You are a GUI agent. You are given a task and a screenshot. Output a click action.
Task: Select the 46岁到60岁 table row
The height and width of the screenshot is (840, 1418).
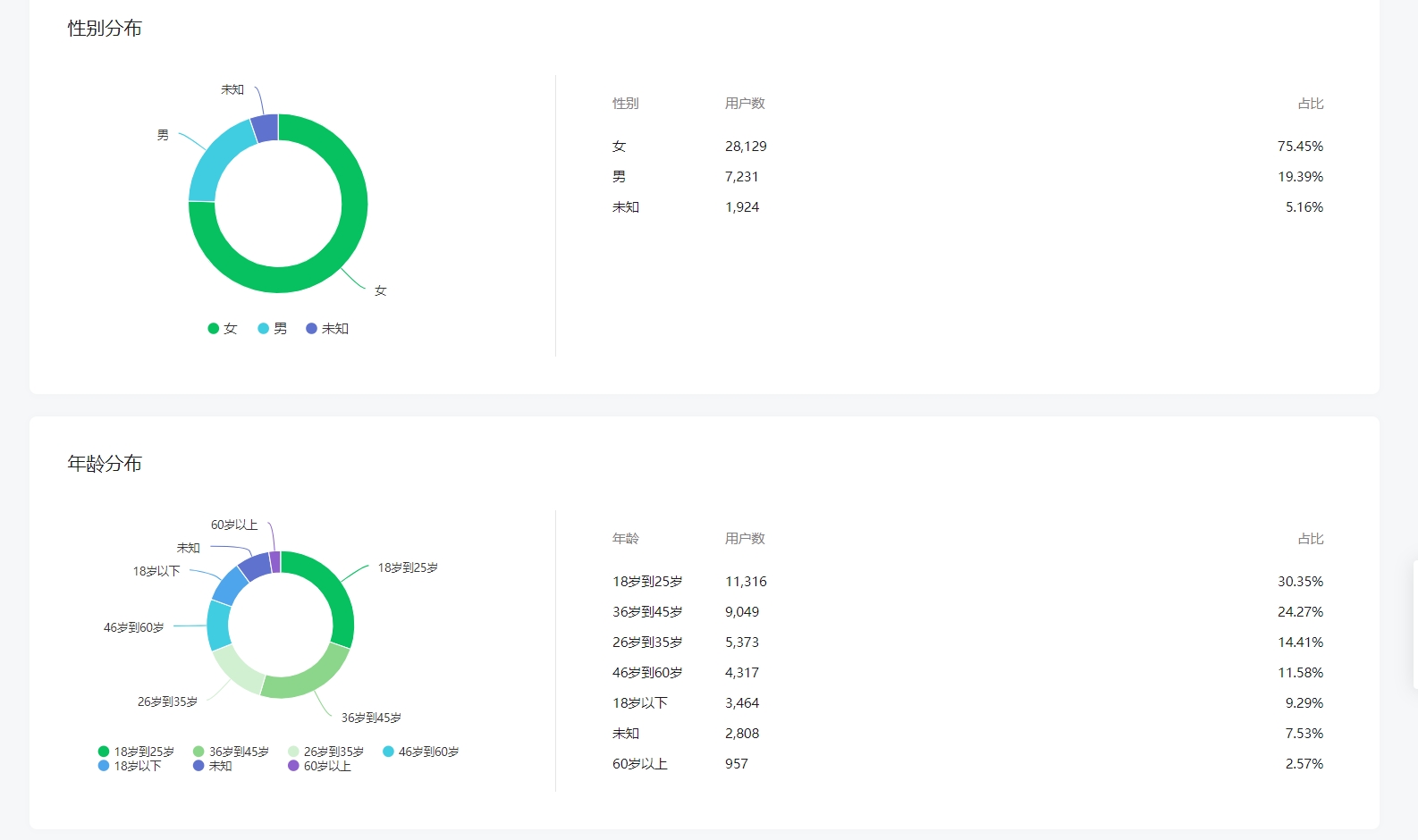coord(967,673)
